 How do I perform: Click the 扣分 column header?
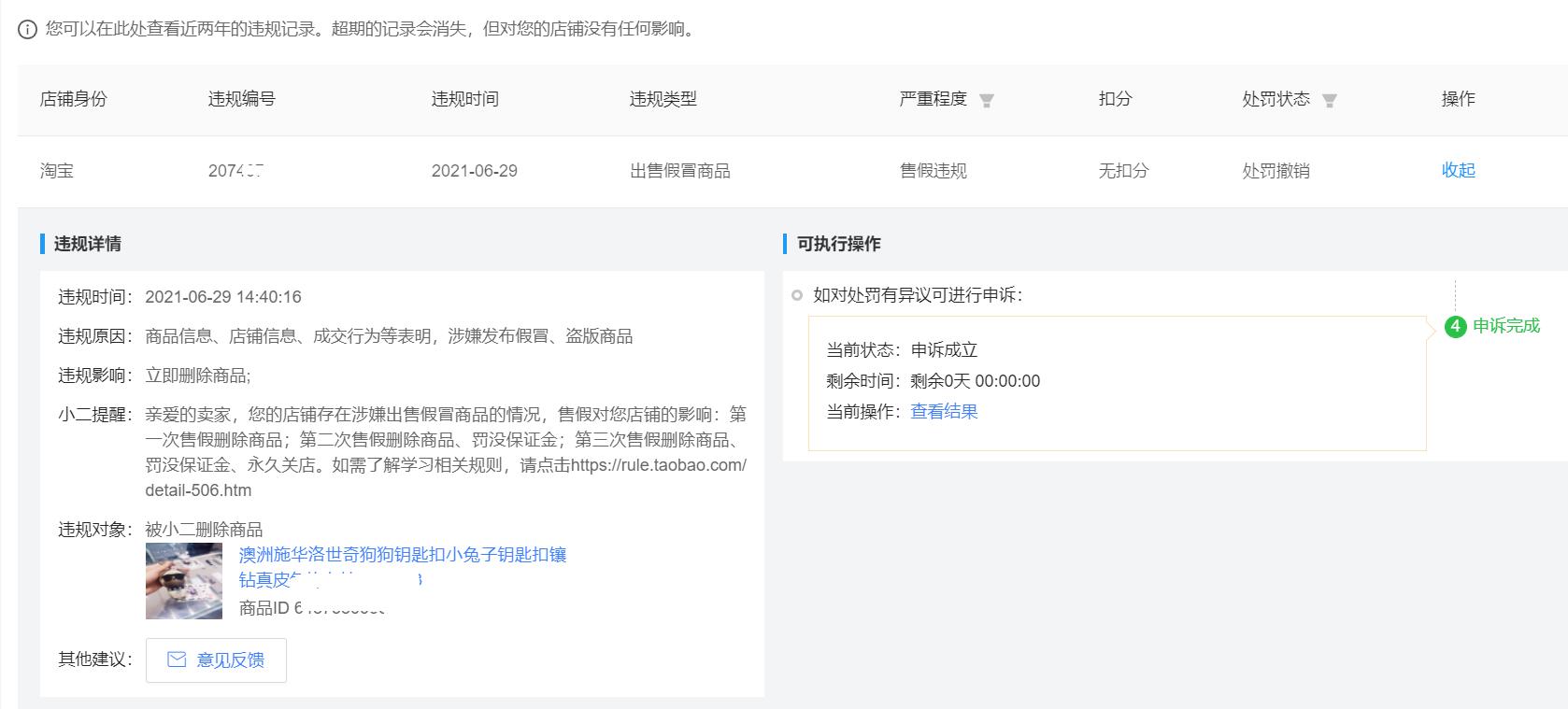(1115, 99)
